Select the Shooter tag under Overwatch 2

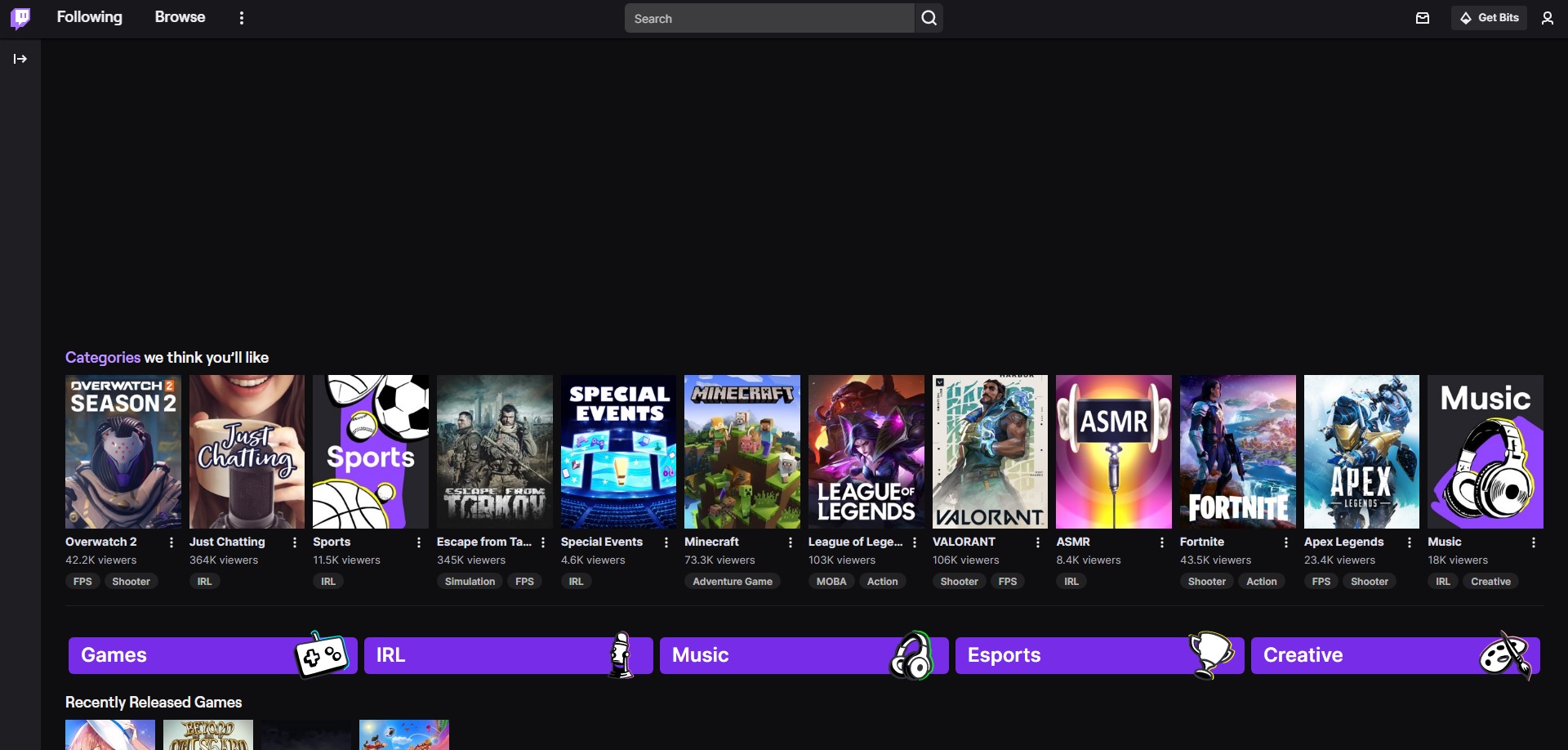tap(131, 582)
